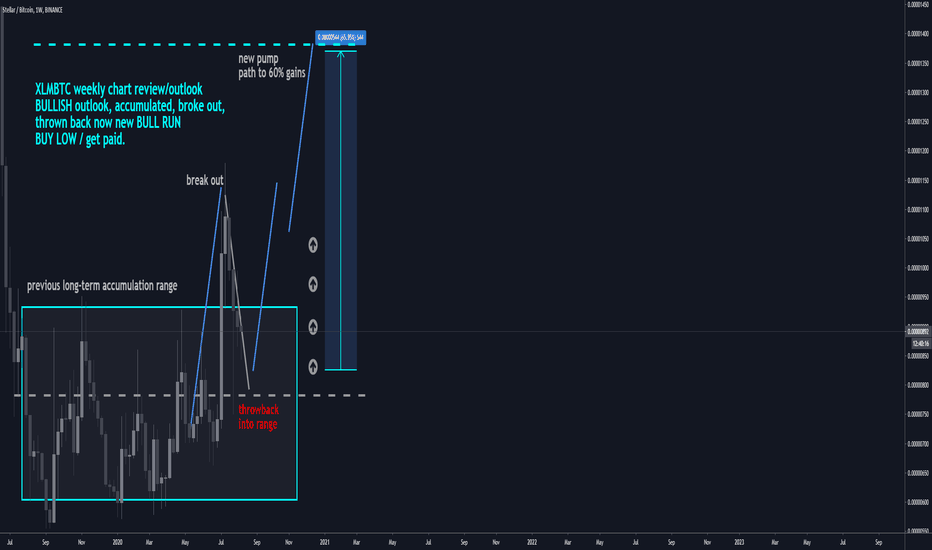Click the 'break out' annotation

204,180
